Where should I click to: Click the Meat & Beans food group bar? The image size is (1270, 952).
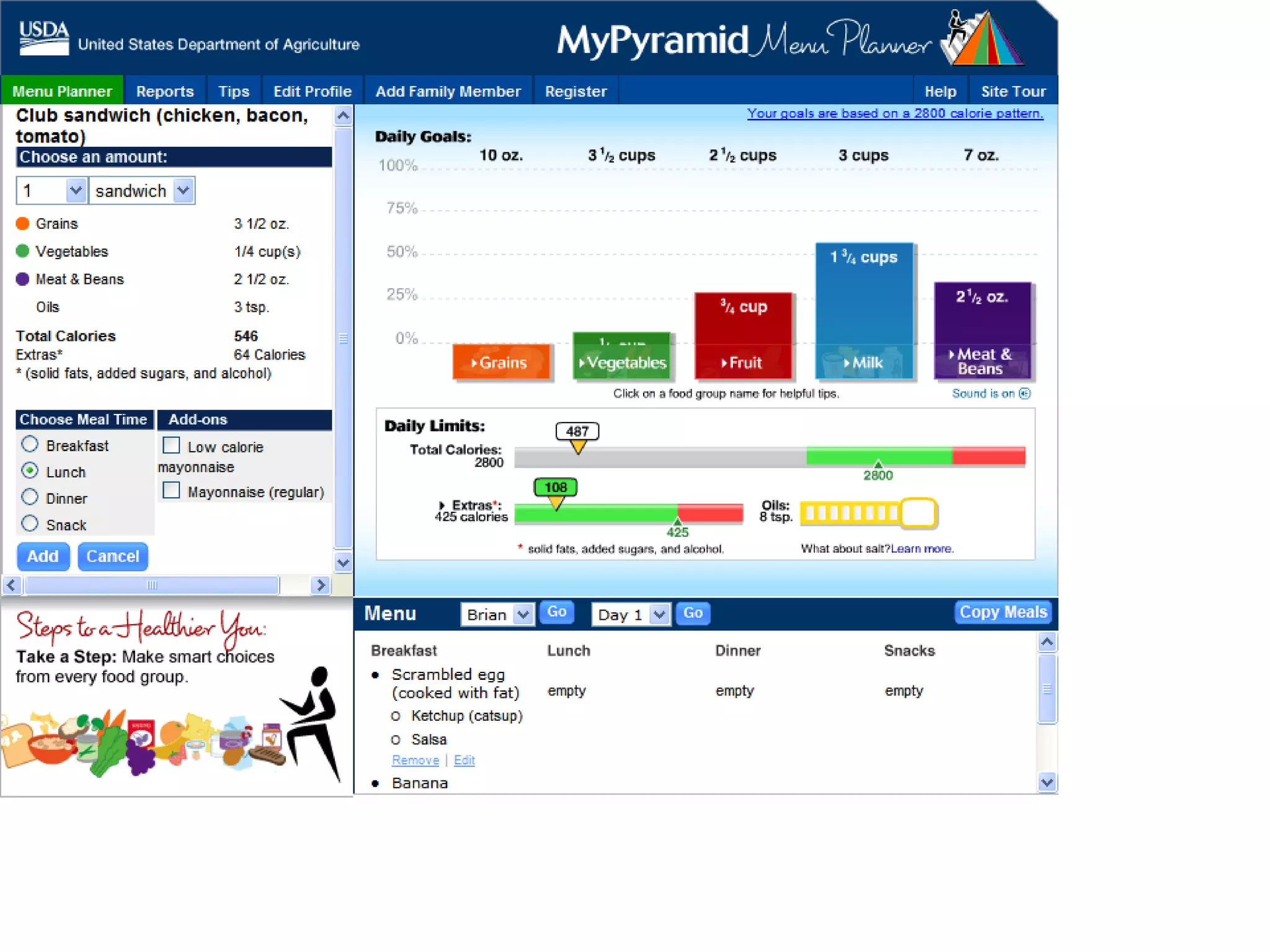(x=983, y=330)
